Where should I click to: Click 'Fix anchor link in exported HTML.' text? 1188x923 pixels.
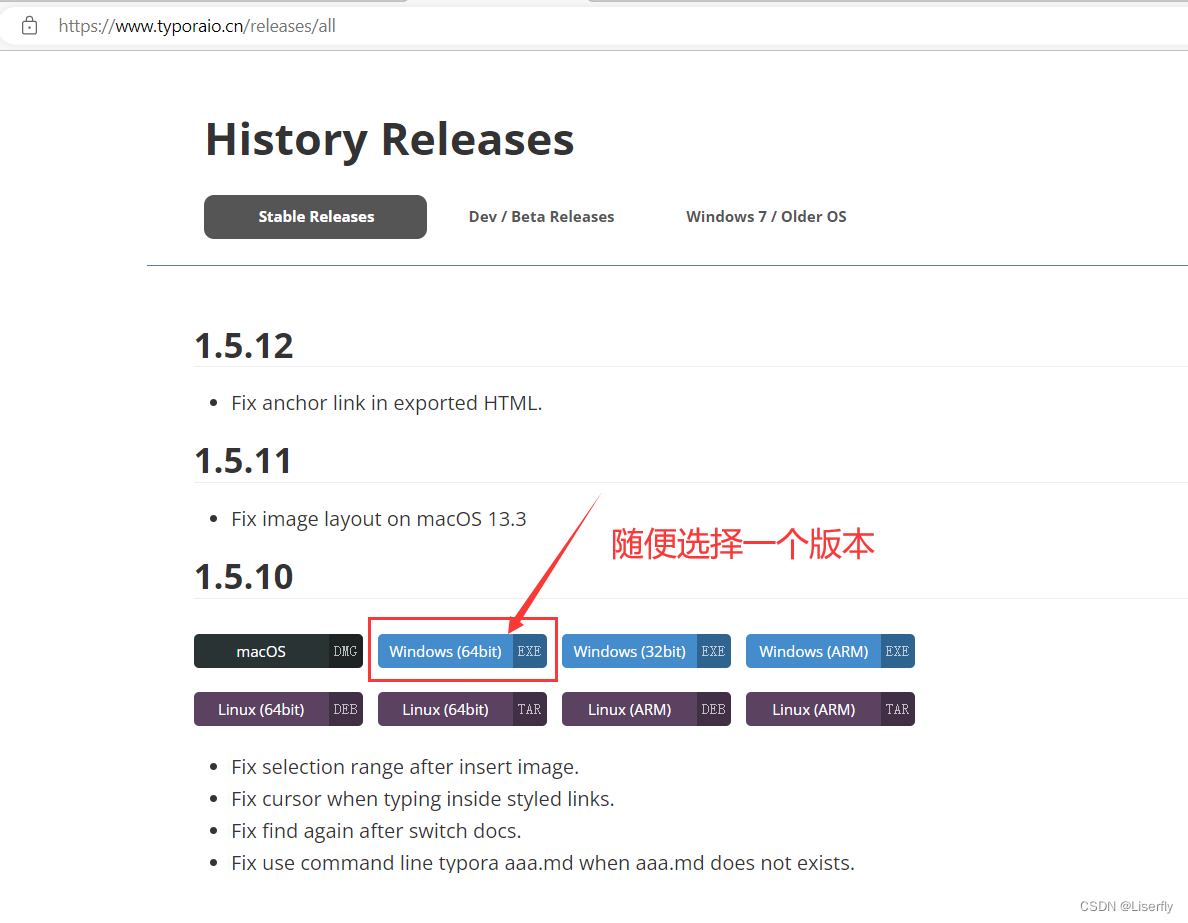click(386, 403)
